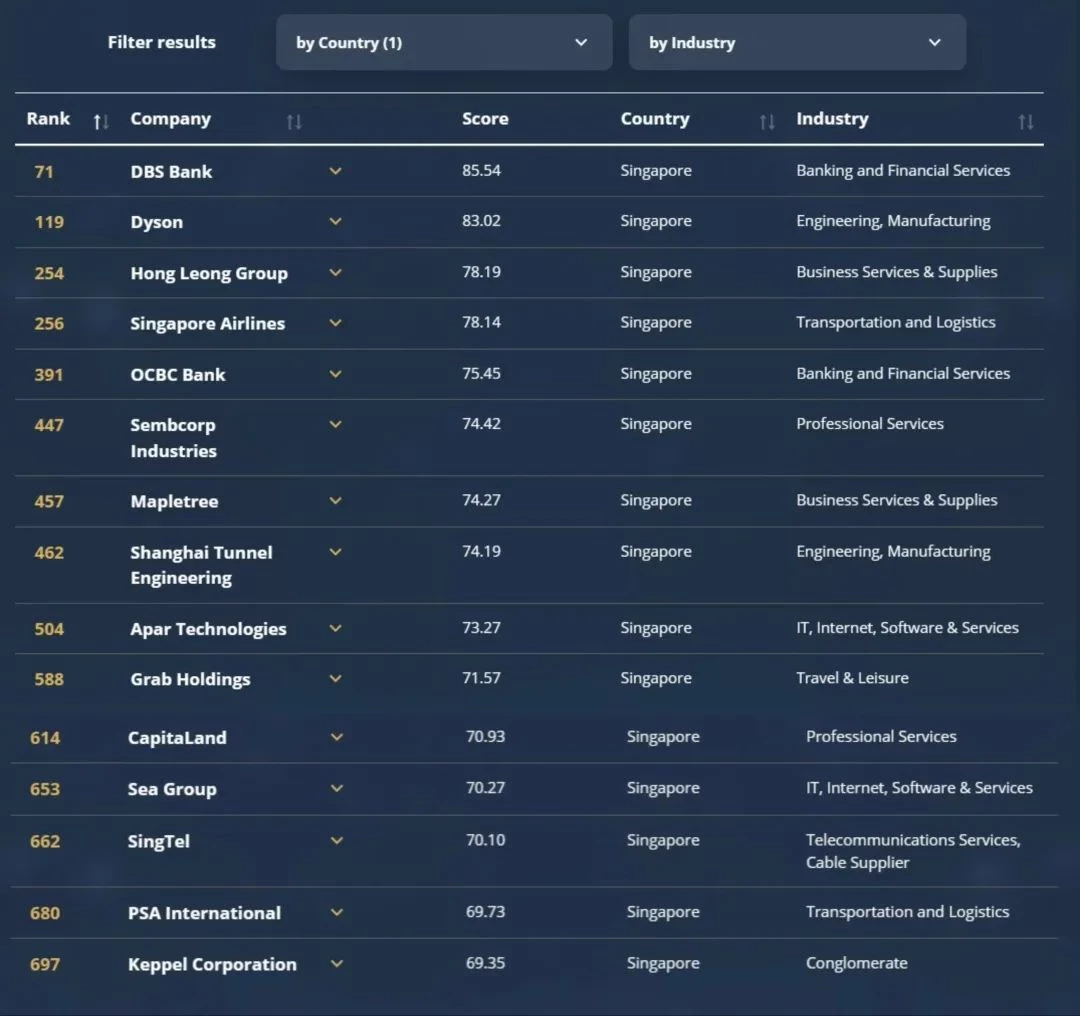The width and height of the screenshot is (1080, 1016).
Task: Click the score 74.42
Action: pos(481,424)
